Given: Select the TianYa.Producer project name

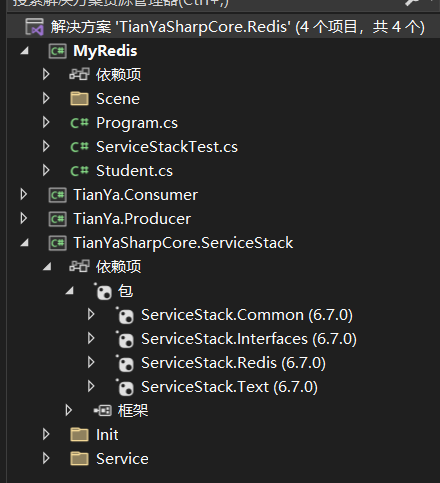Looking at the screenshot, I should (x=132, y=219).
